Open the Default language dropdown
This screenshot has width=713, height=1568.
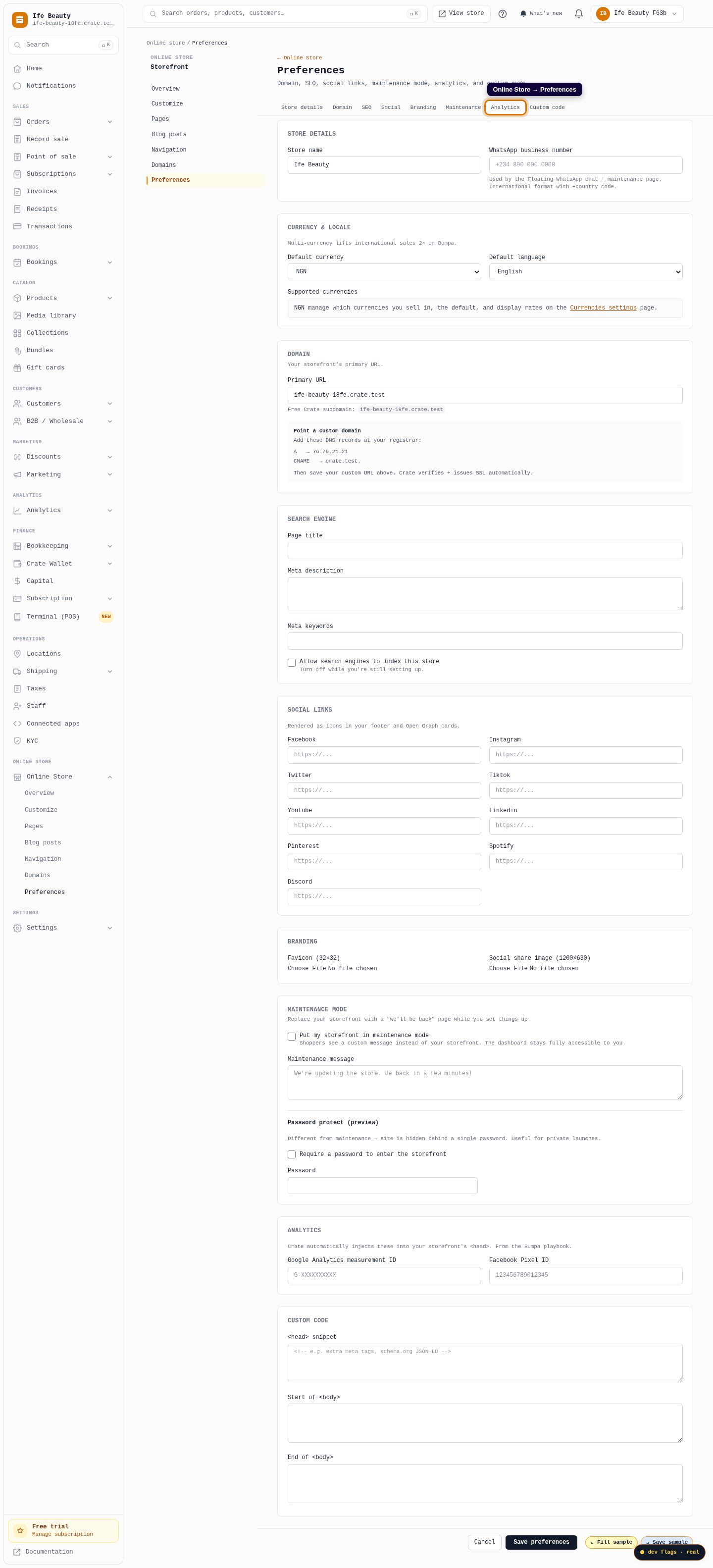(x=586, y=272)
